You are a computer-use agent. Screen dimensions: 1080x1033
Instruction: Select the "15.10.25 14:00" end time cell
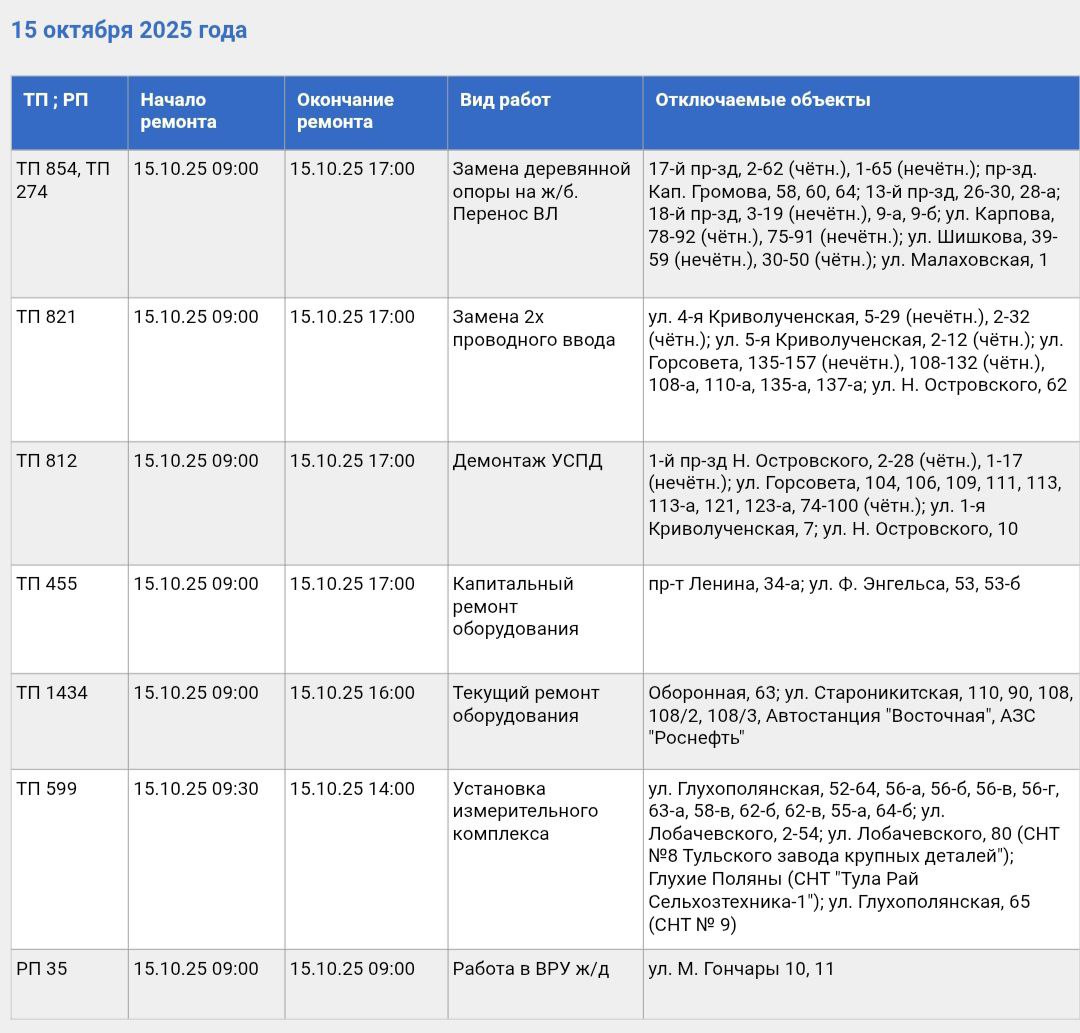coord(352,789)
